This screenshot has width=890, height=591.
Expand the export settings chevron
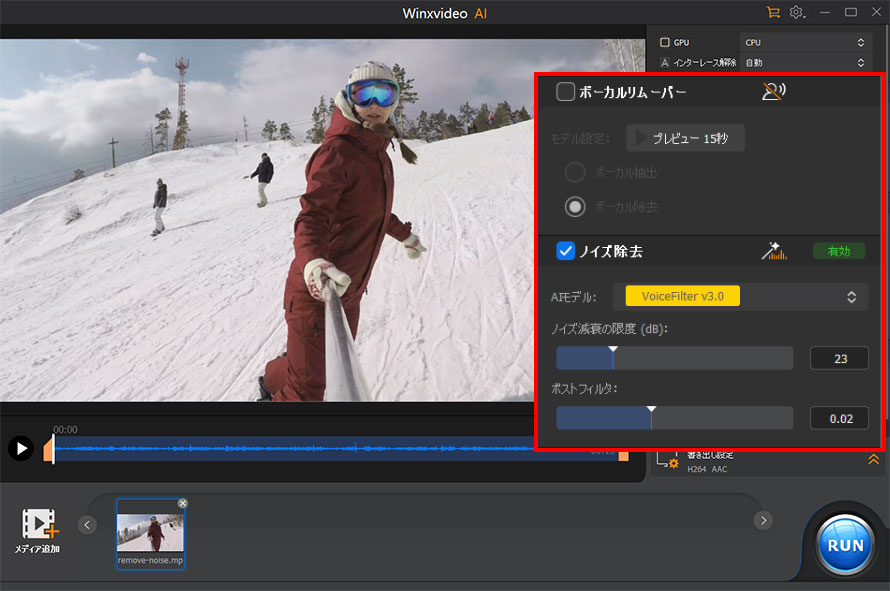click(x=873, y=459)
